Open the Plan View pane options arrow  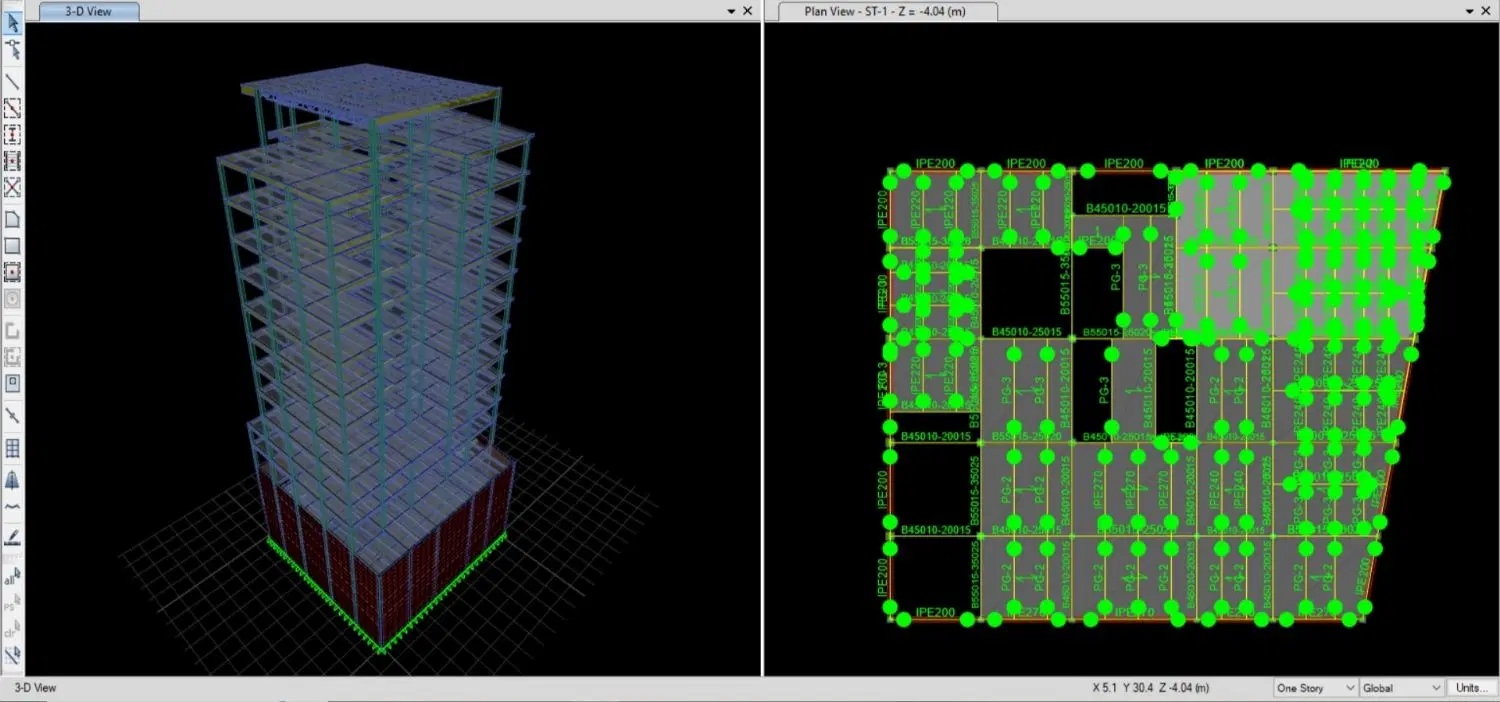click(x=1469, y=10)
